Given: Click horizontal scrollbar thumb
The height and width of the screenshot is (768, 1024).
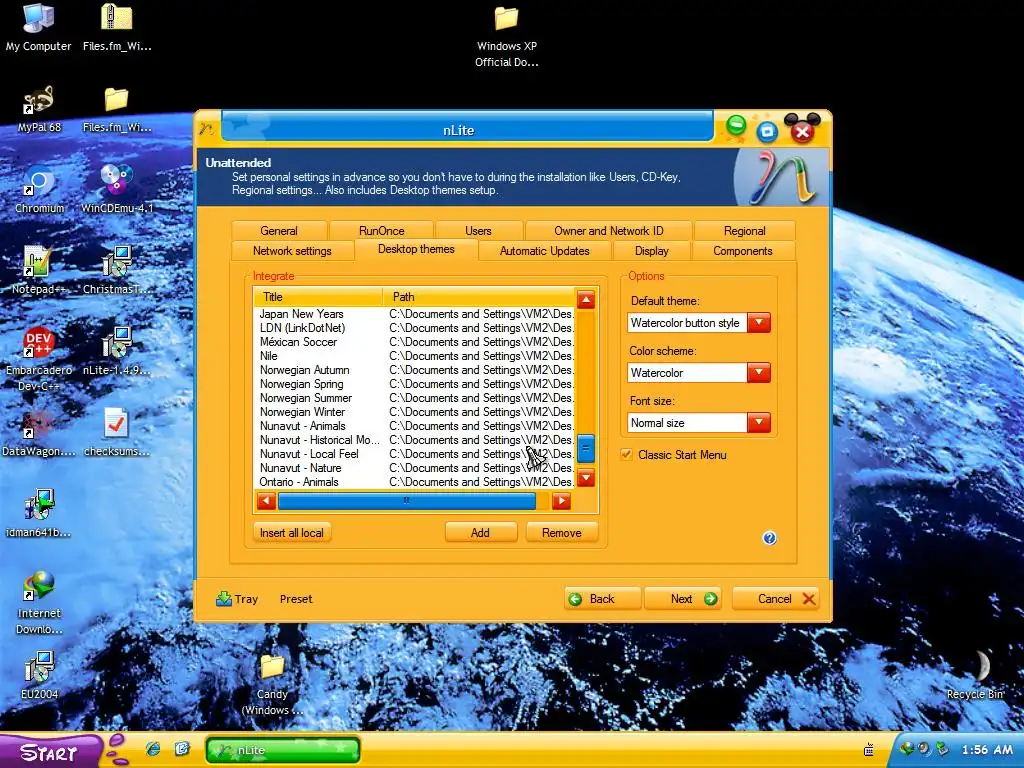Looking at the screenshot, I should (x=407, y=501).
